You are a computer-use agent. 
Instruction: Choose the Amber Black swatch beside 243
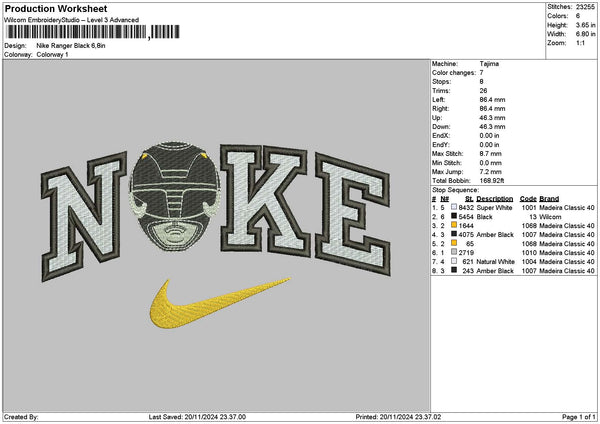coord(454,271)
